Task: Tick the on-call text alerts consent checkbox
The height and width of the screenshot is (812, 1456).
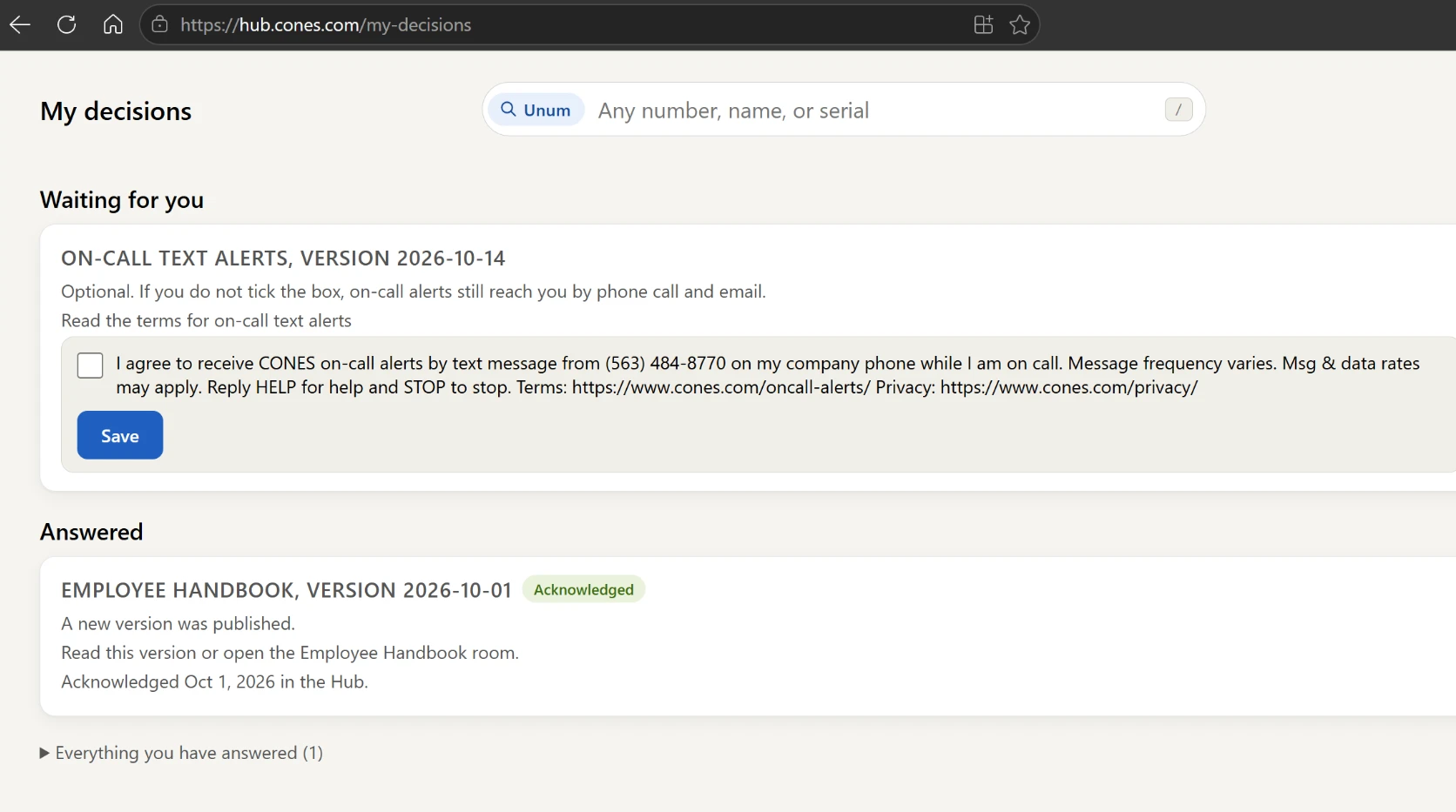Action: click(90, 366)
